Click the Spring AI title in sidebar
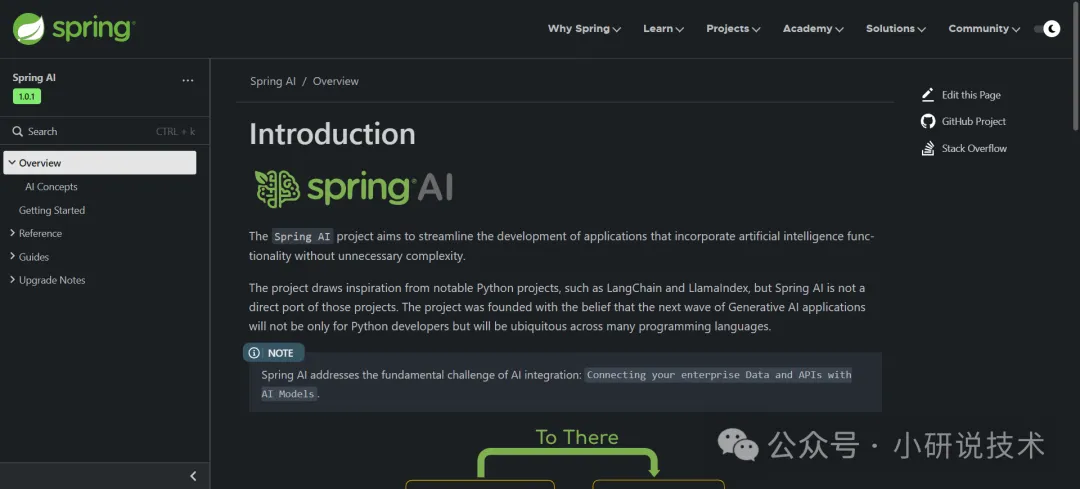The image size is (1080, 489). click(x=34, y=78)
